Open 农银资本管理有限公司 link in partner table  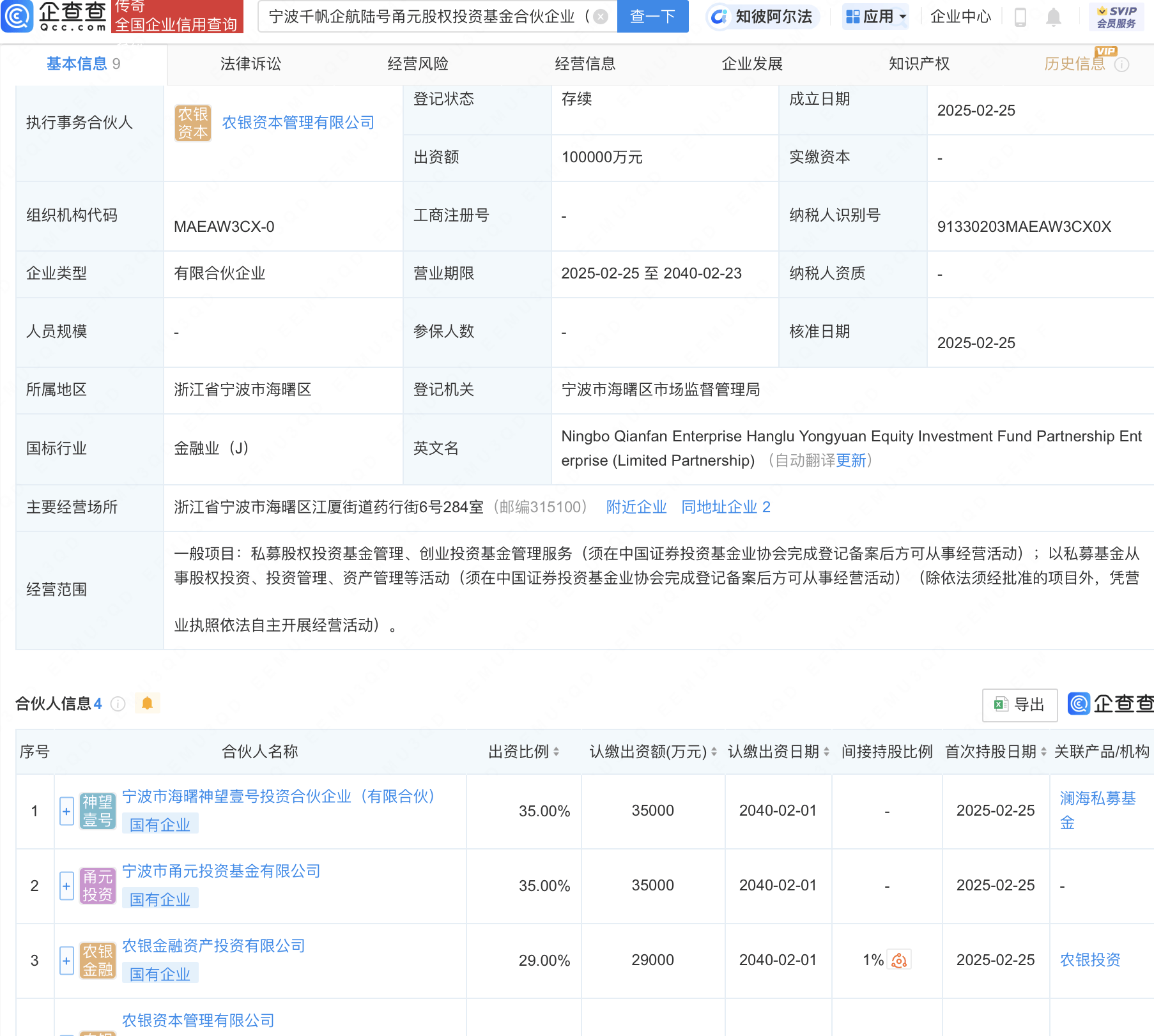click(x=198, y=1021)
